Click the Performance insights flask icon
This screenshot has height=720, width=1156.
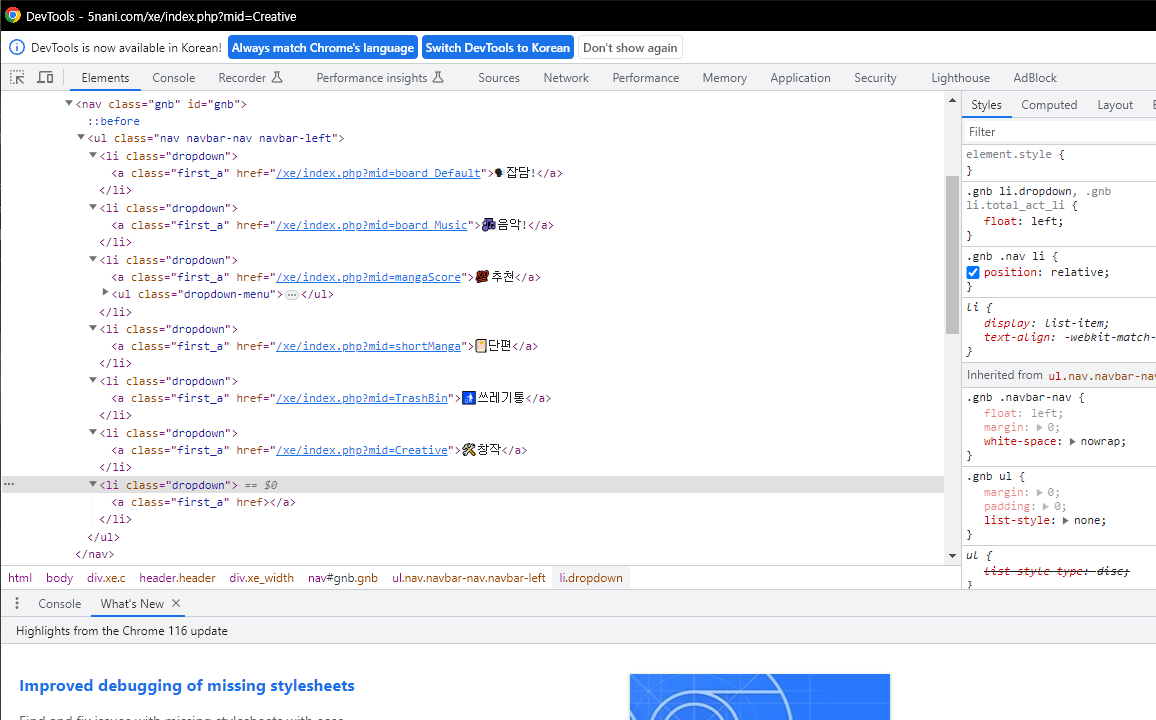point(438,77)
